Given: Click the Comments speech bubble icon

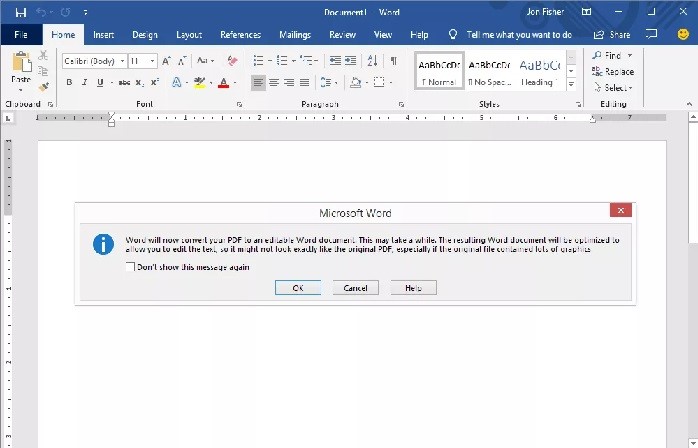Looking at the screenshot, I should tap(652, 34).
